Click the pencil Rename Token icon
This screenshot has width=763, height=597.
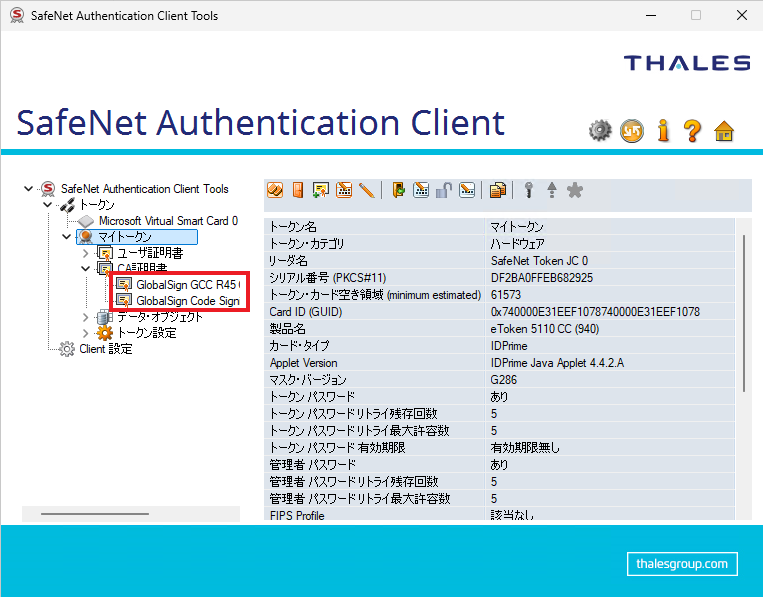[x=366, y=190]
